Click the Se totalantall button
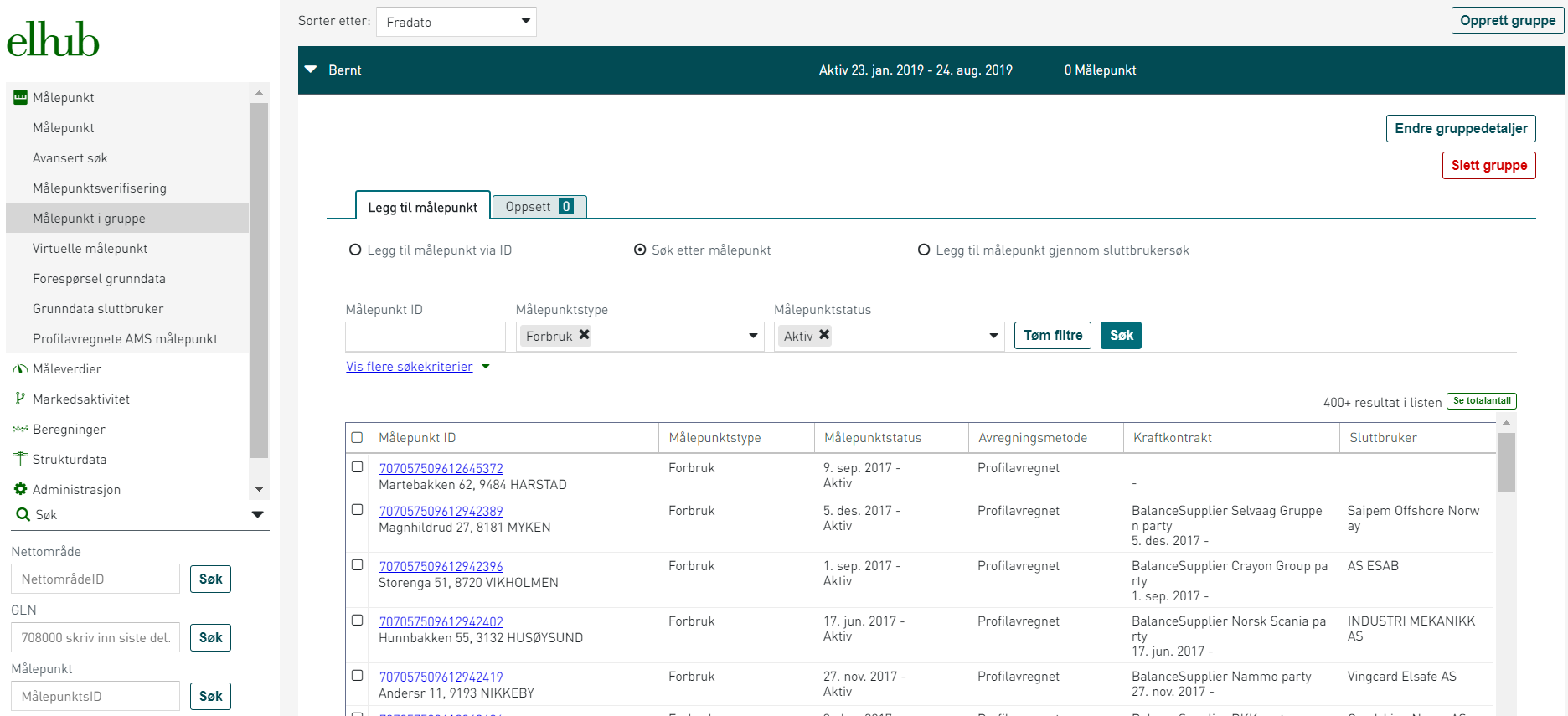 pos(1482,401)
